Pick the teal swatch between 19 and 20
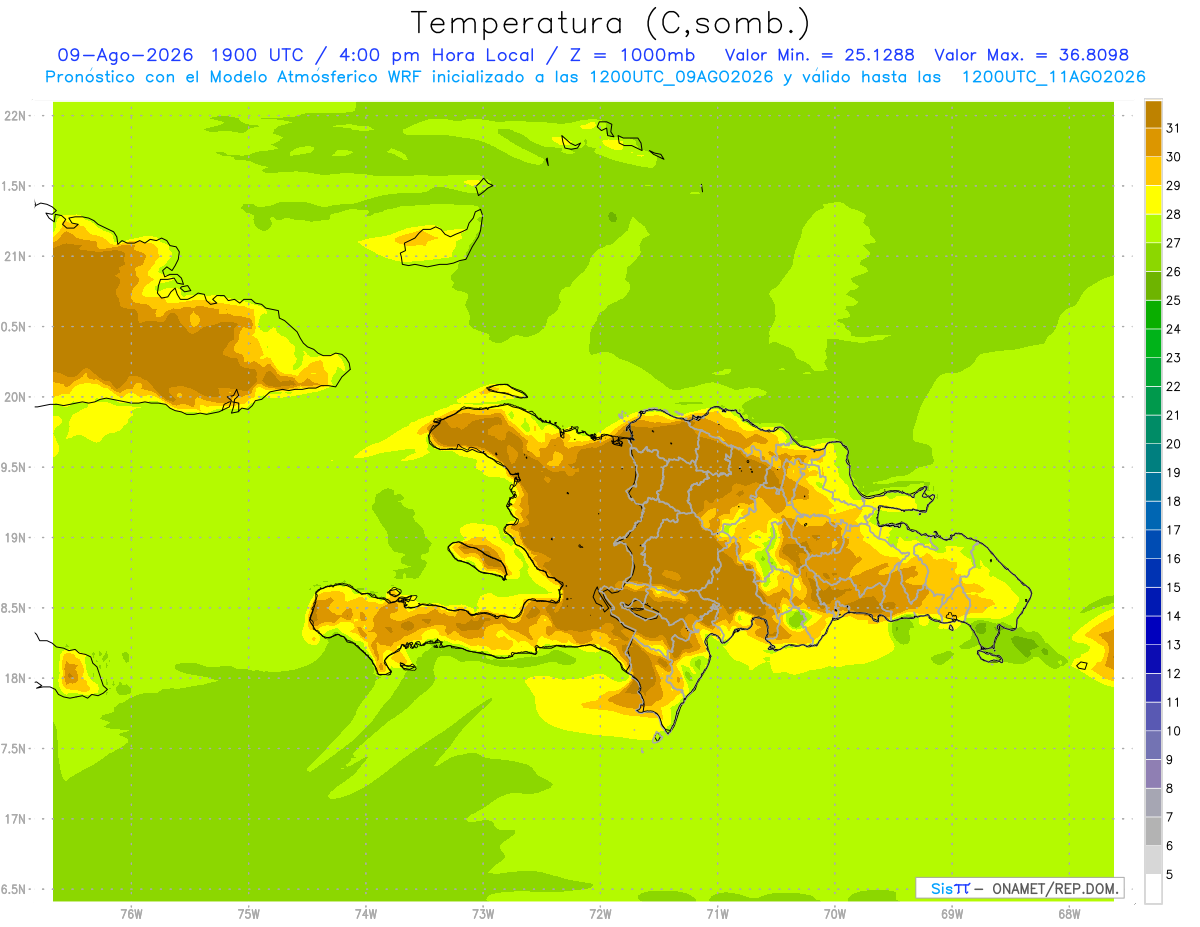 1153,458
